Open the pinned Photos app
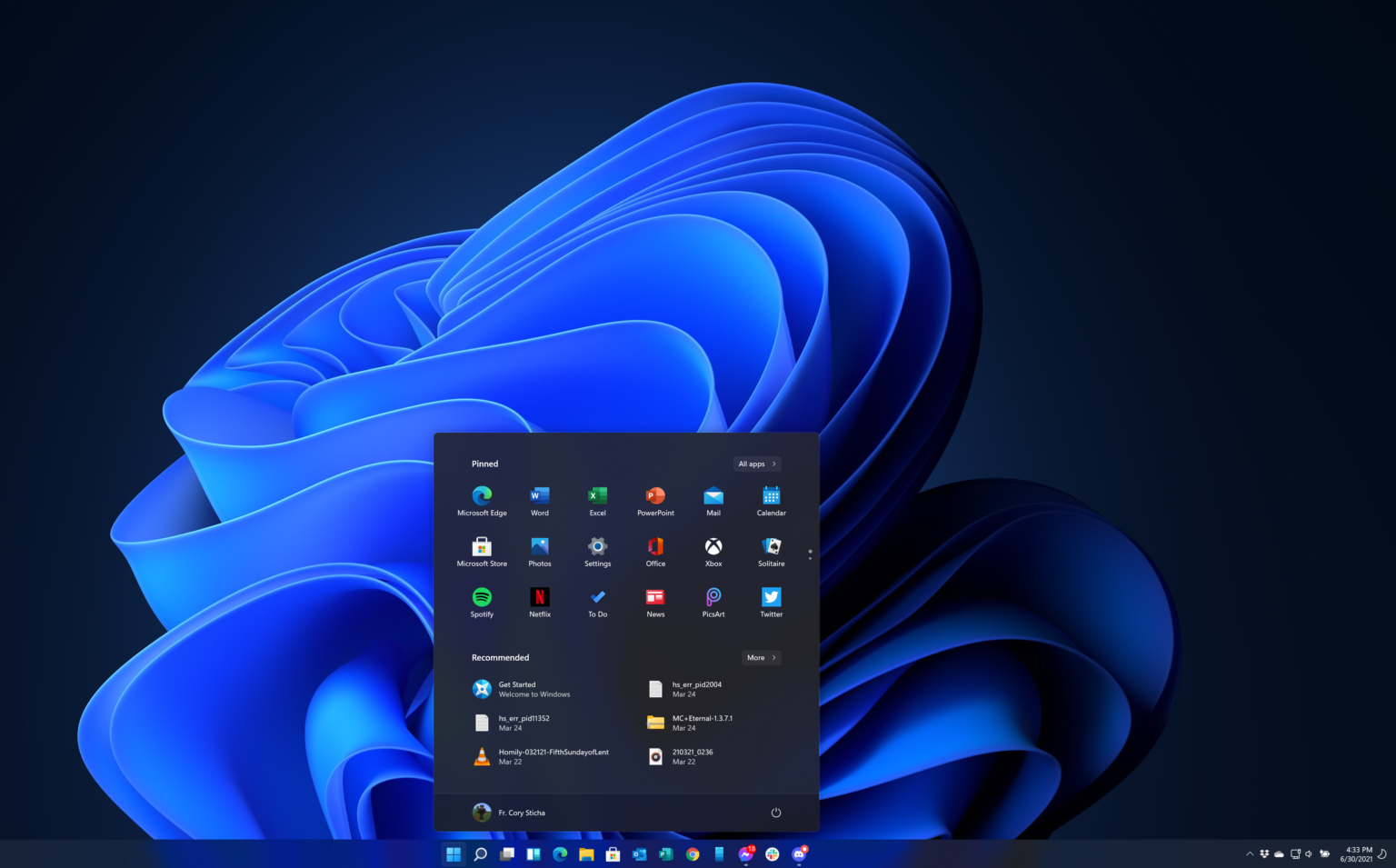 pyautogui.click(x=540, y=552)
